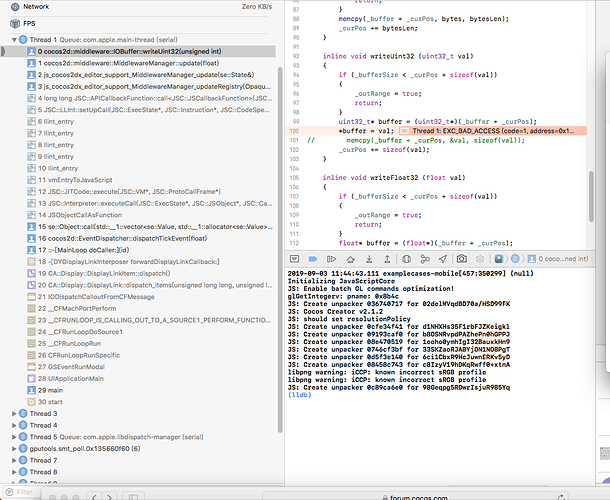This screenshot has height=500, width=610.
Task: Click Safari's forward navigation button
Action: pos(110,496)
